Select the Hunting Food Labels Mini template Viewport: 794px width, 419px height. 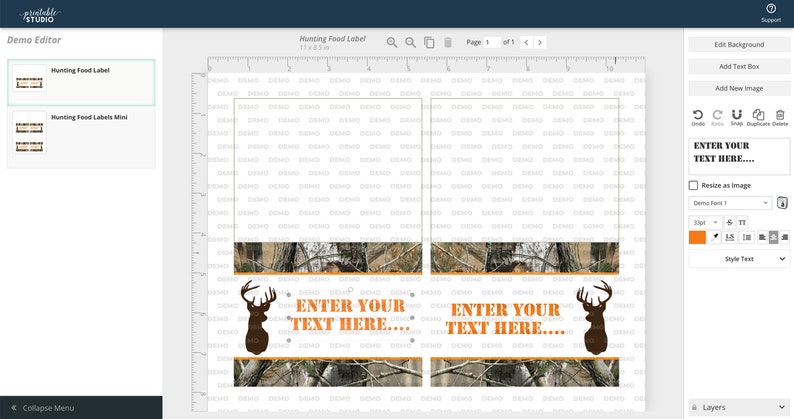[x=81, y=137]
